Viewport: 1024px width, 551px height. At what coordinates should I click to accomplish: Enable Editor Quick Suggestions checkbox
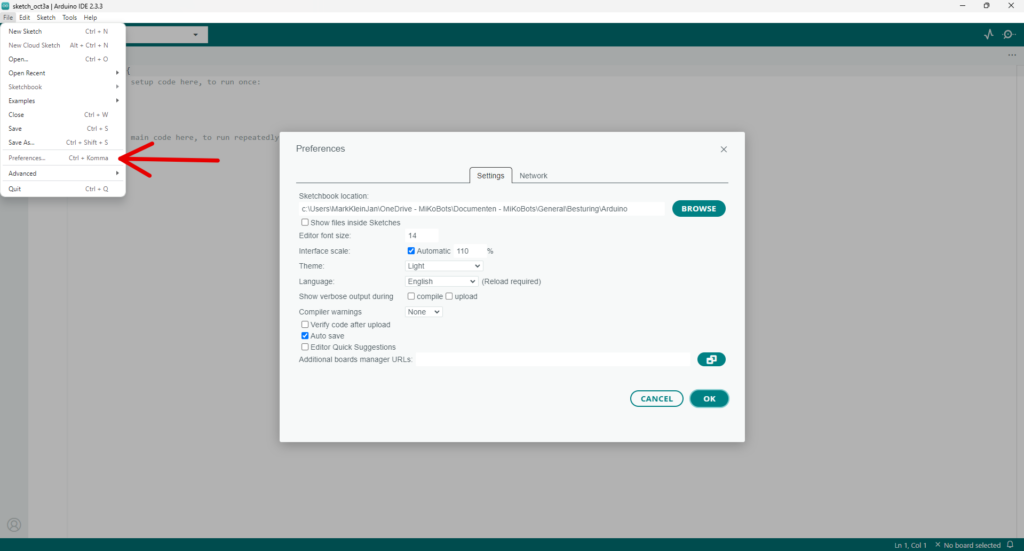[x=305, y=347]
